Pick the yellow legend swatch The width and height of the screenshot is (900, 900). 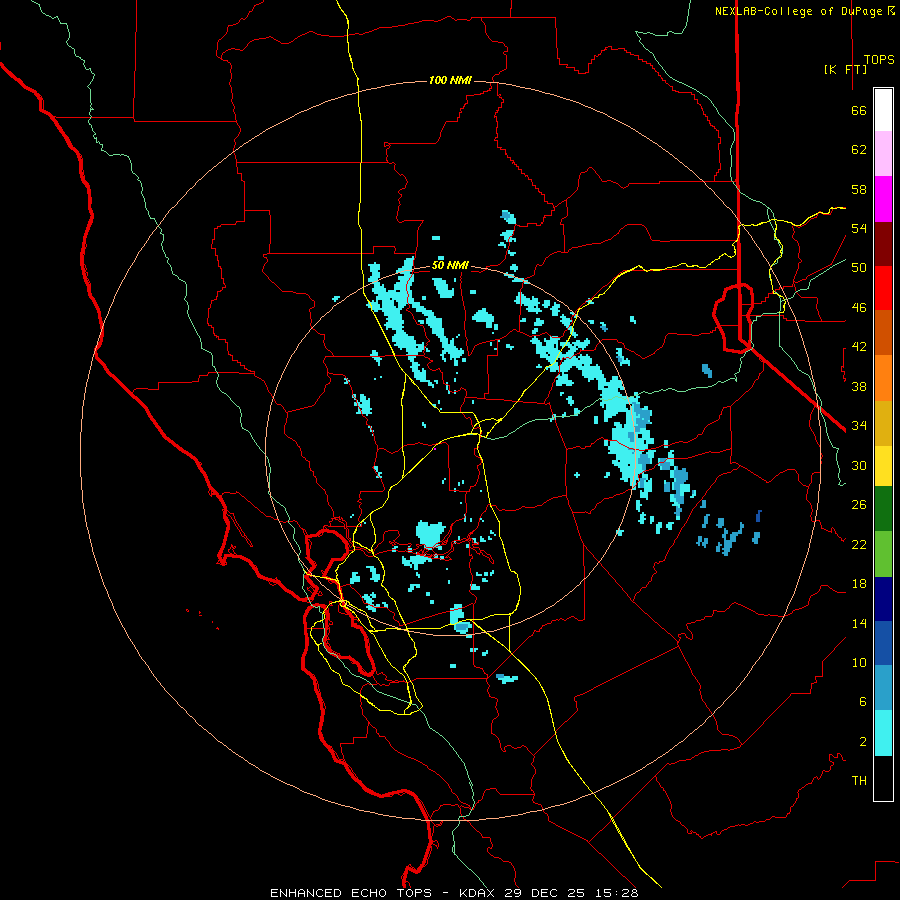883,466
